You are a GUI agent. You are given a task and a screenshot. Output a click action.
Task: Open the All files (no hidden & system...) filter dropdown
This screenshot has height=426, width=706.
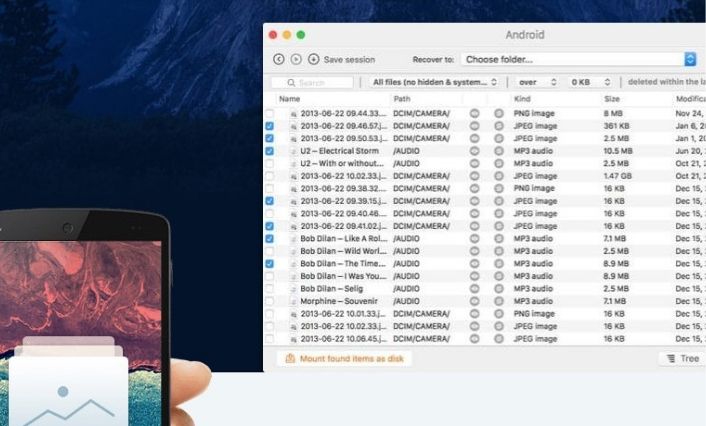coord(434,82)
